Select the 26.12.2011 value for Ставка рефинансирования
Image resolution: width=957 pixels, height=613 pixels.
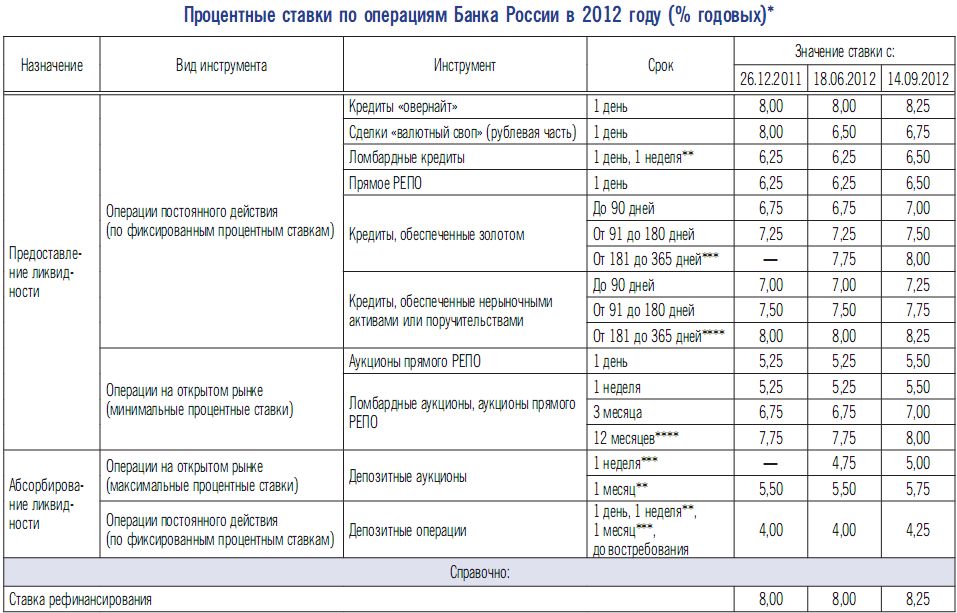click(x=770, y=600)
